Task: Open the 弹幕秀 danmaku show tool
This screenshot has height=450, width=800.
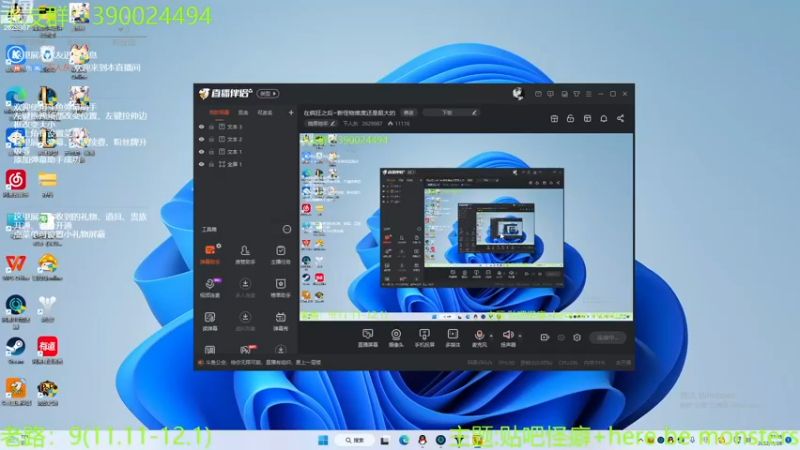Action: [x=280, y=321]
